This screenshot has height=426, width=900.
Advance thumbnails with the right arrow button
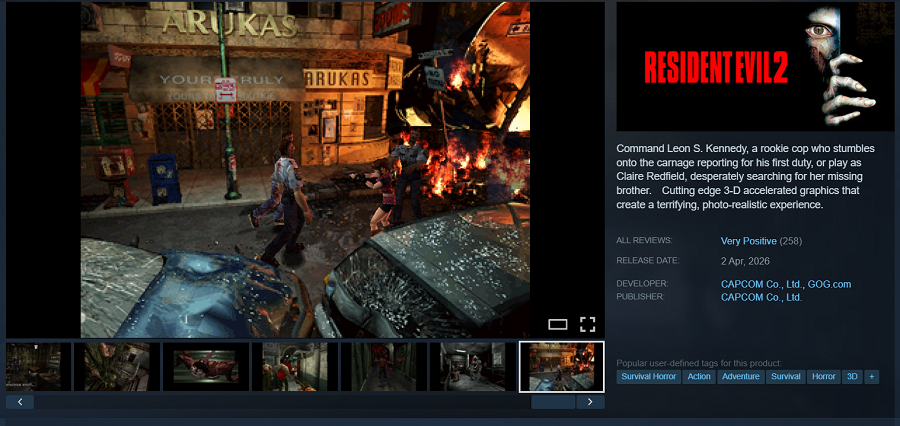point(590,402)
